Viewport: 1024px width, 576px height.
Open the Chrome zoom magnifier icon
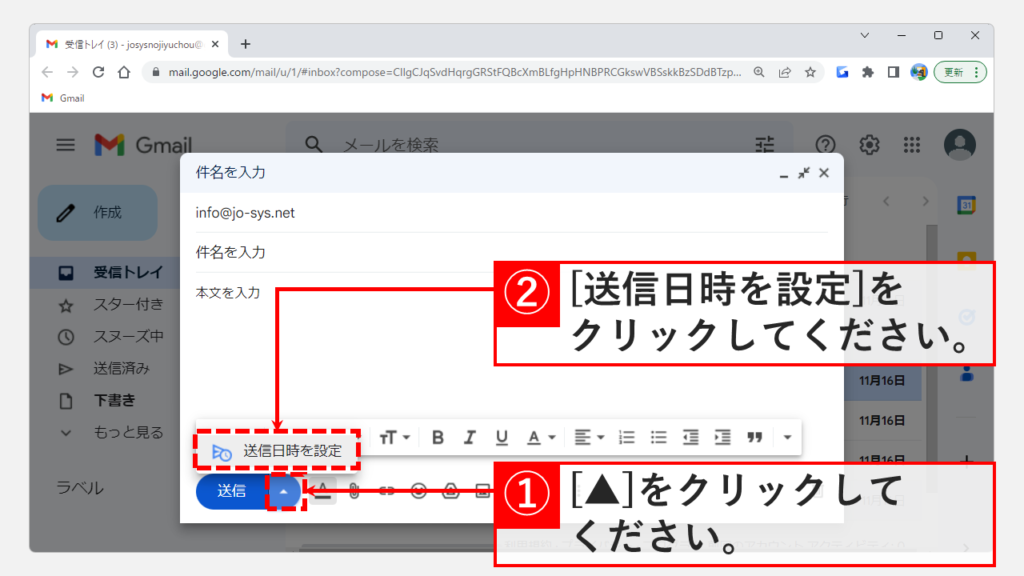(x=759, y=72)
